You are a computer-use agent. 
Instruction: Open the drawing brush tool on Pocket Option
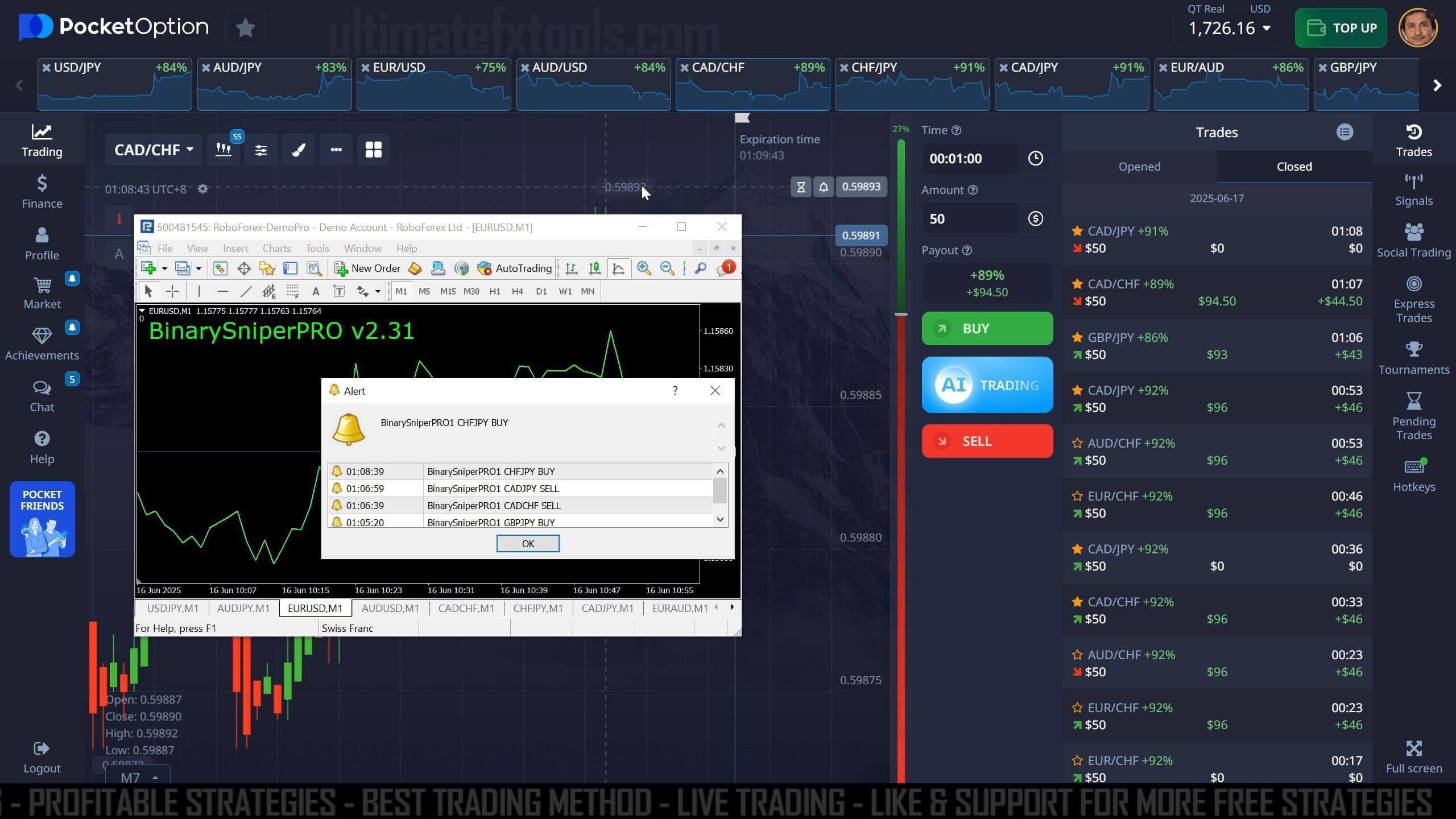pos(298,150)
